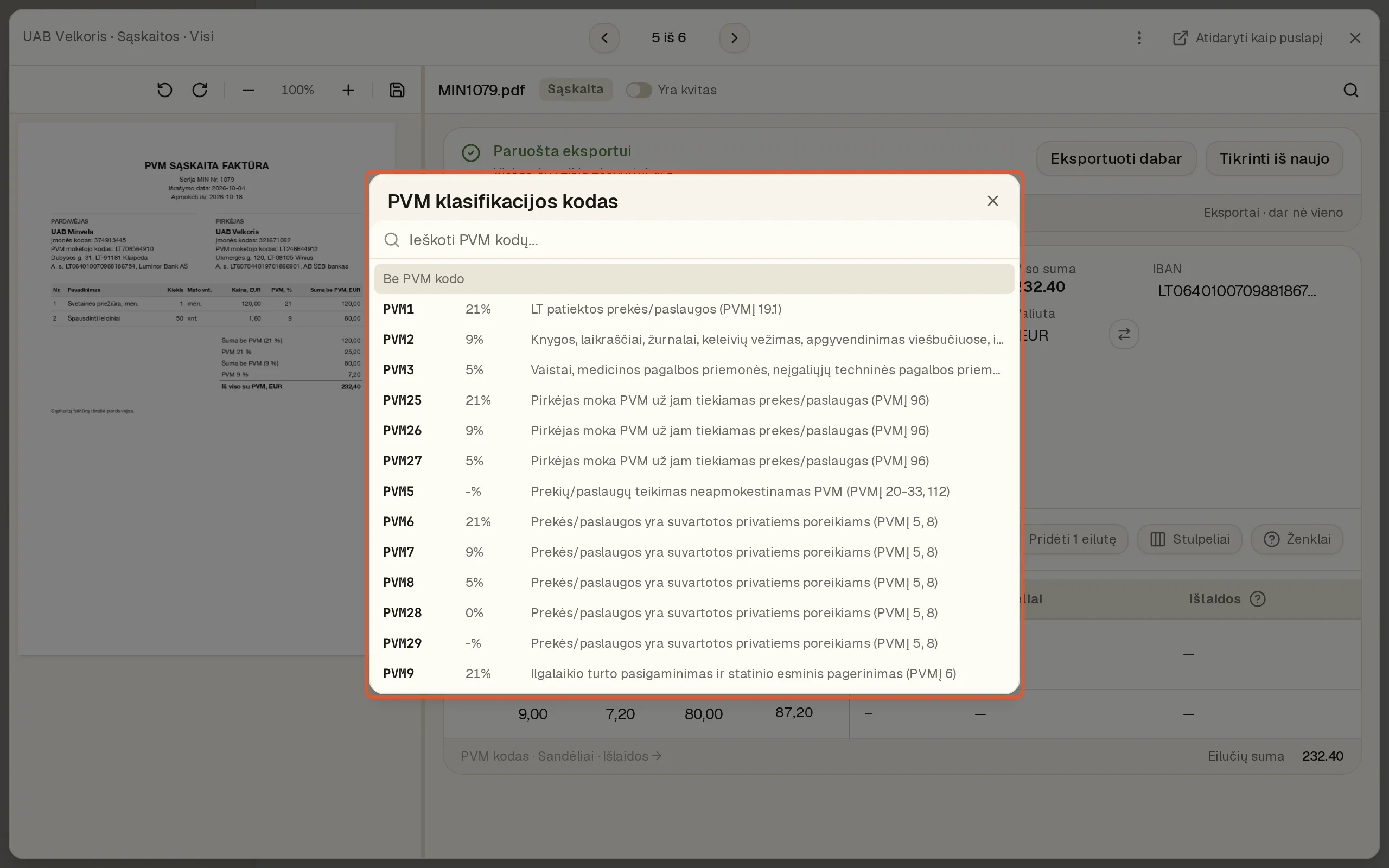Zoom out with minus icon

click(x=248, y=90)
